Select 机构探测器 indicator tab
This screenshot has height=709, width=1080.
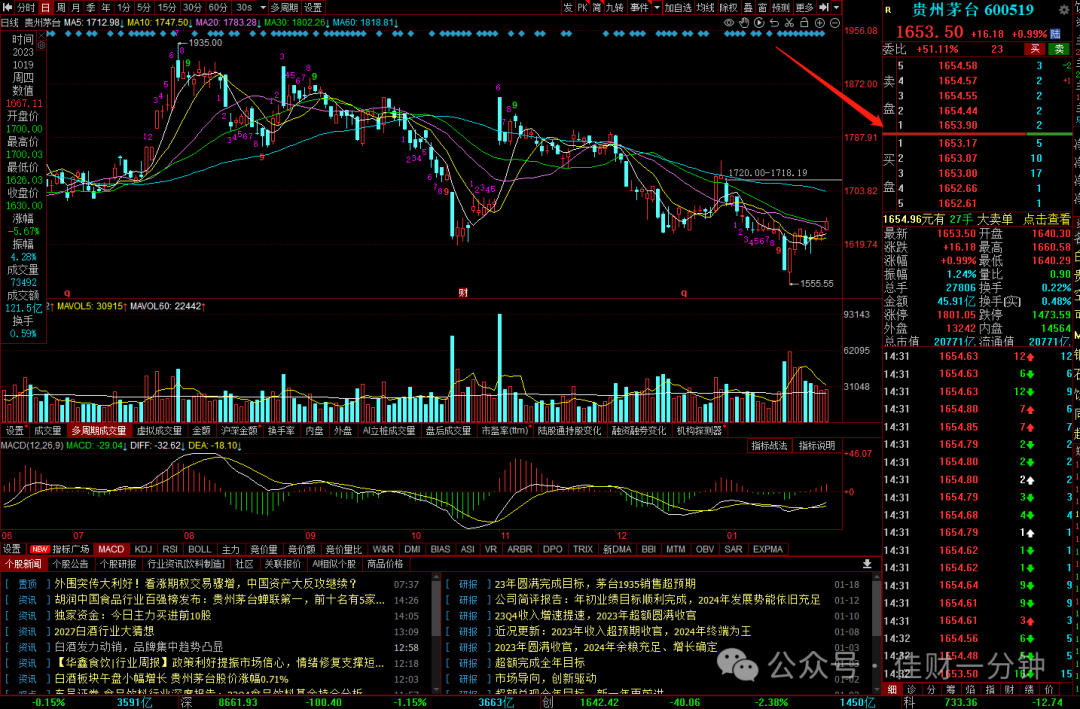pyautogui.click(x=699, y=431)
